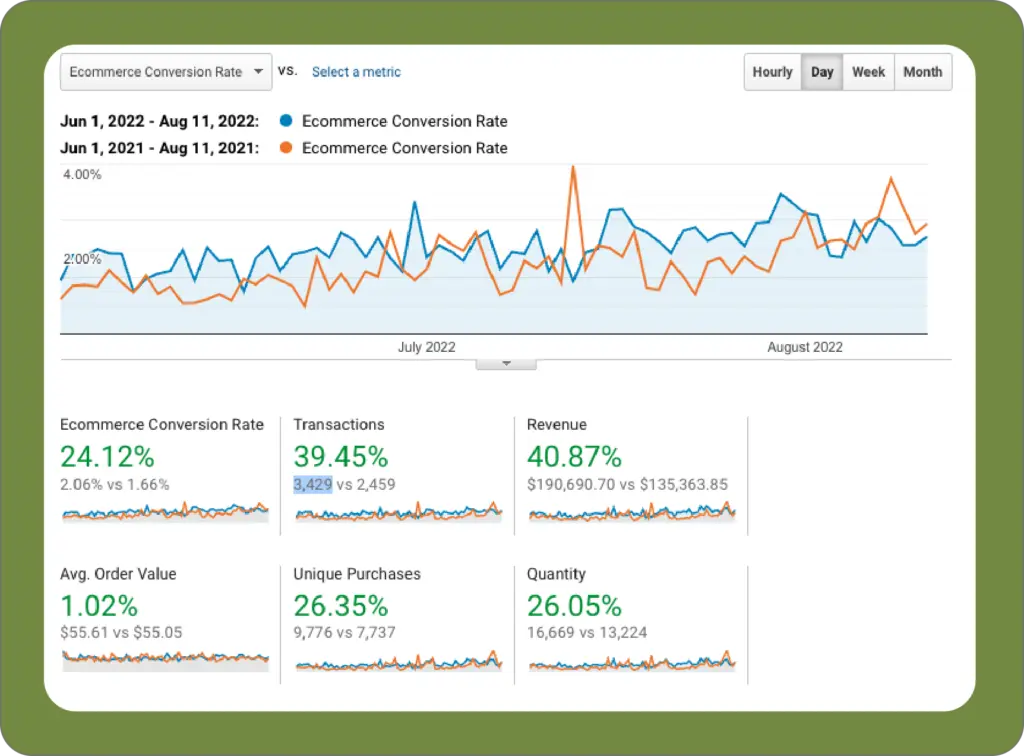Image resolution: width=1024 pixels, height=756 pixels.
Task: Open the Ecommerce Conversion Rate metric dropdown
Action: (x=166, y=72)
